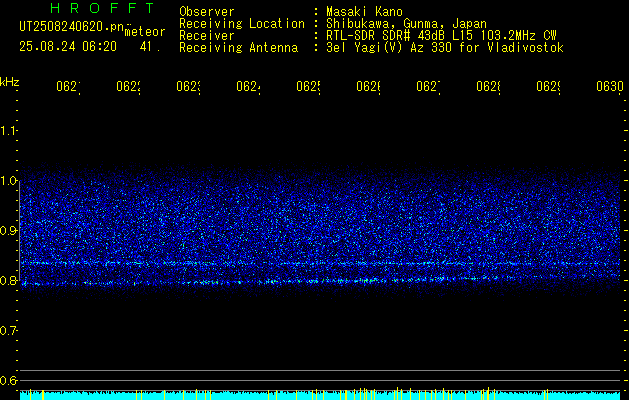Click the Receiver field label
This screenshot has width=629, height=400.
207,36
